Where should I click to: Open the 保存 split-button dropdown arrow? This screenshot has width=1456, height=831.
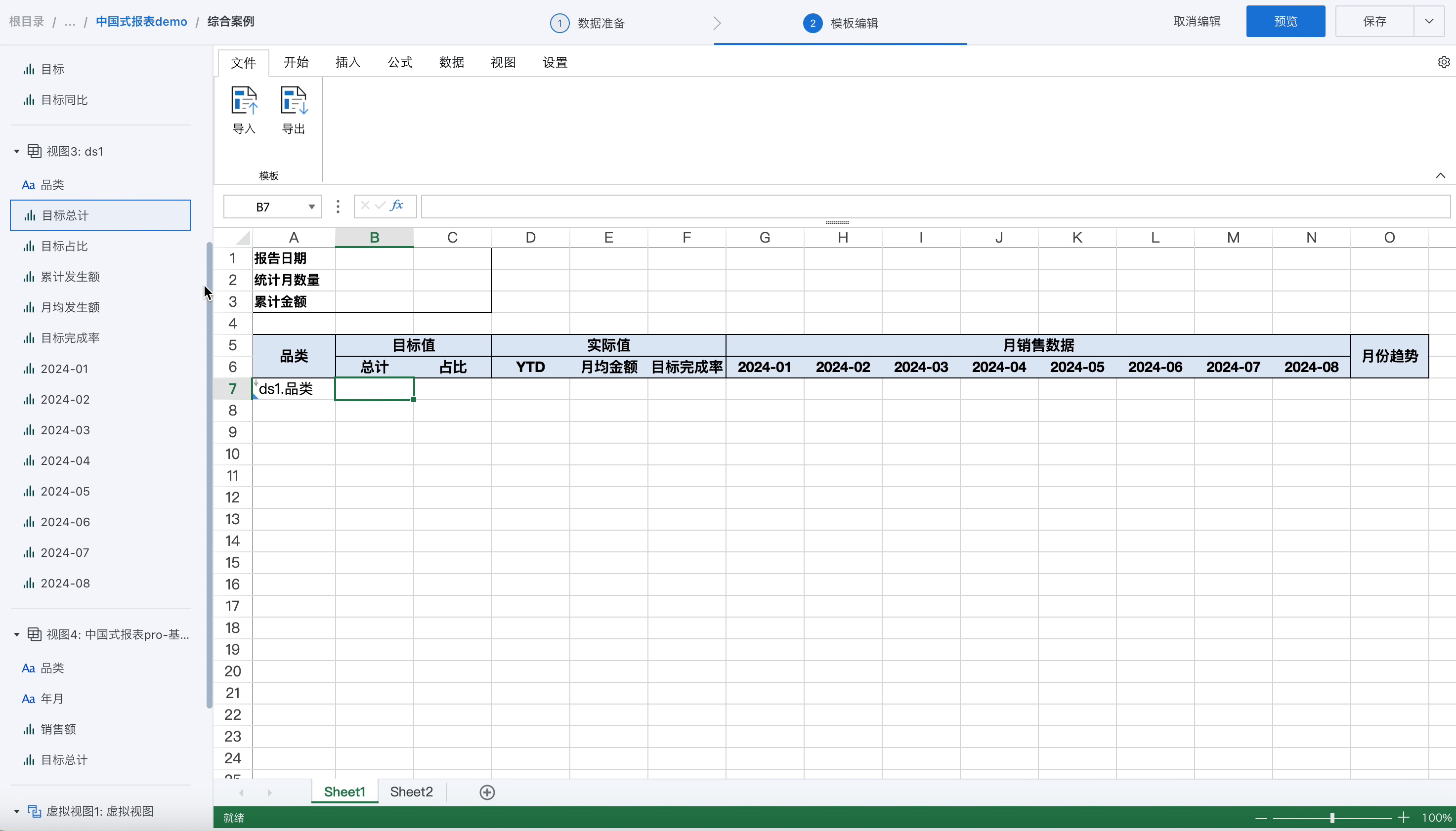coord(1429,22)
